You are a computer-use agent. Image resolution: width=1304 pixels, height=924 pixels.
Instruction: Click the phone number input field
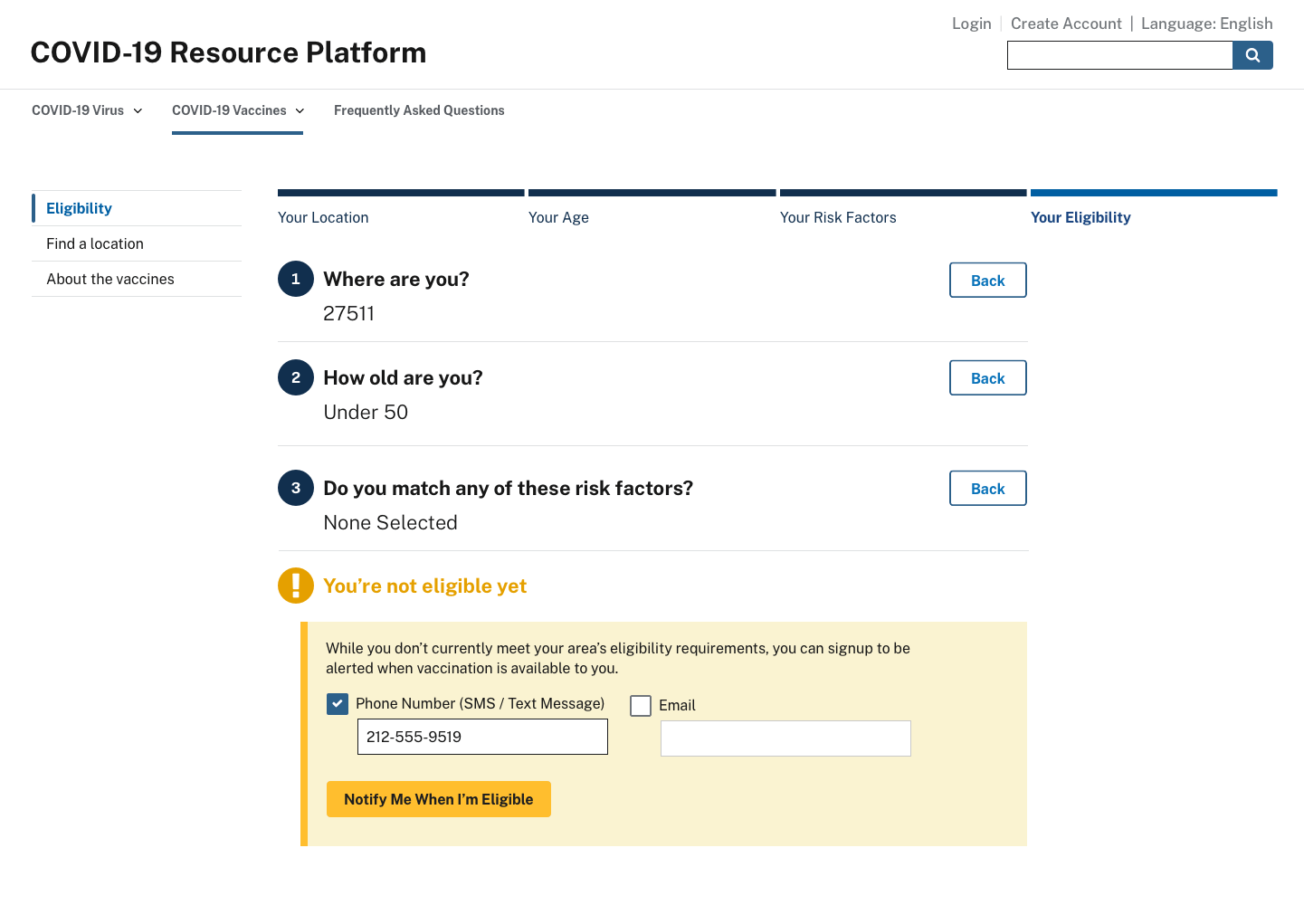click(482, 737)
